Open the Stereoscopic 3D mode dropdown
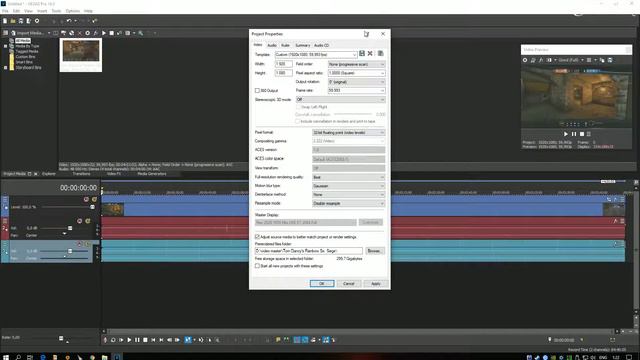640x360 pixels. [340, 100]
